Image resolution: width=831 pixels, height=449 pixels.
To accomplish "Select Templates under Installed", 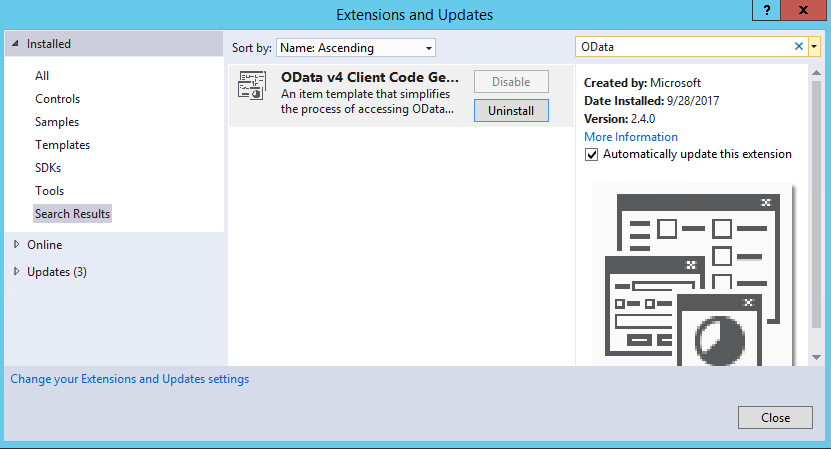I will click(63, 145).
